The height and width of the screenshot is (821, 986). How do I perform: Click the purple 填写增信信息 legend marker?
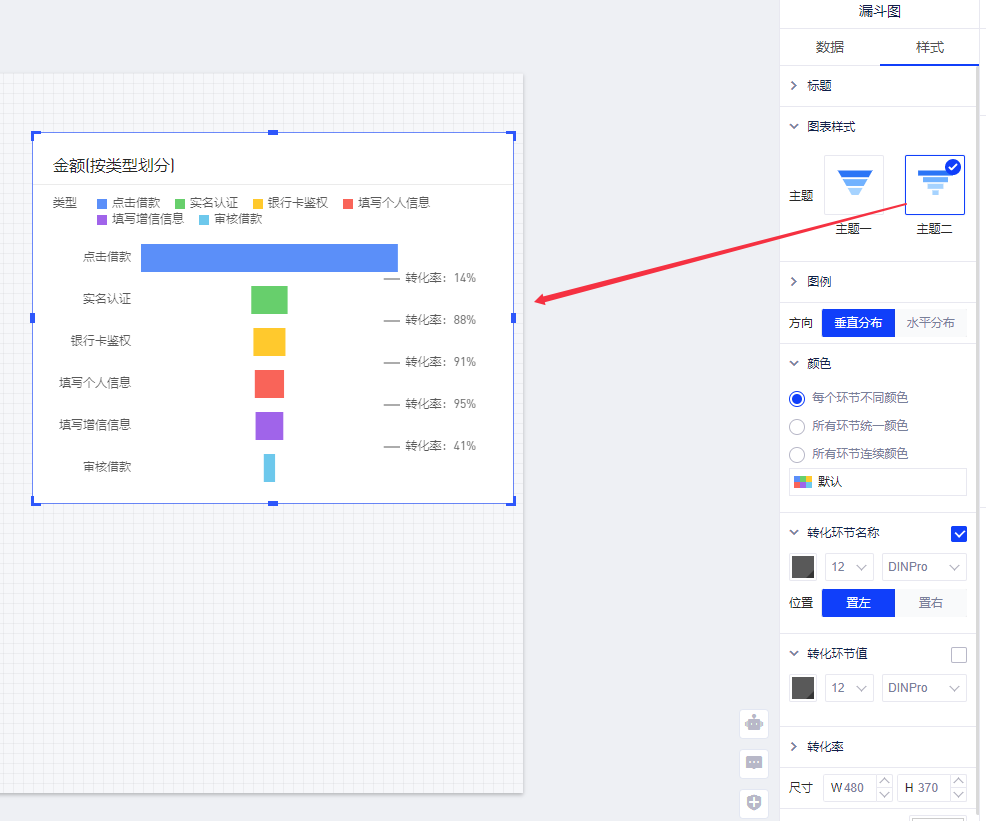click(x=102, y=220)
